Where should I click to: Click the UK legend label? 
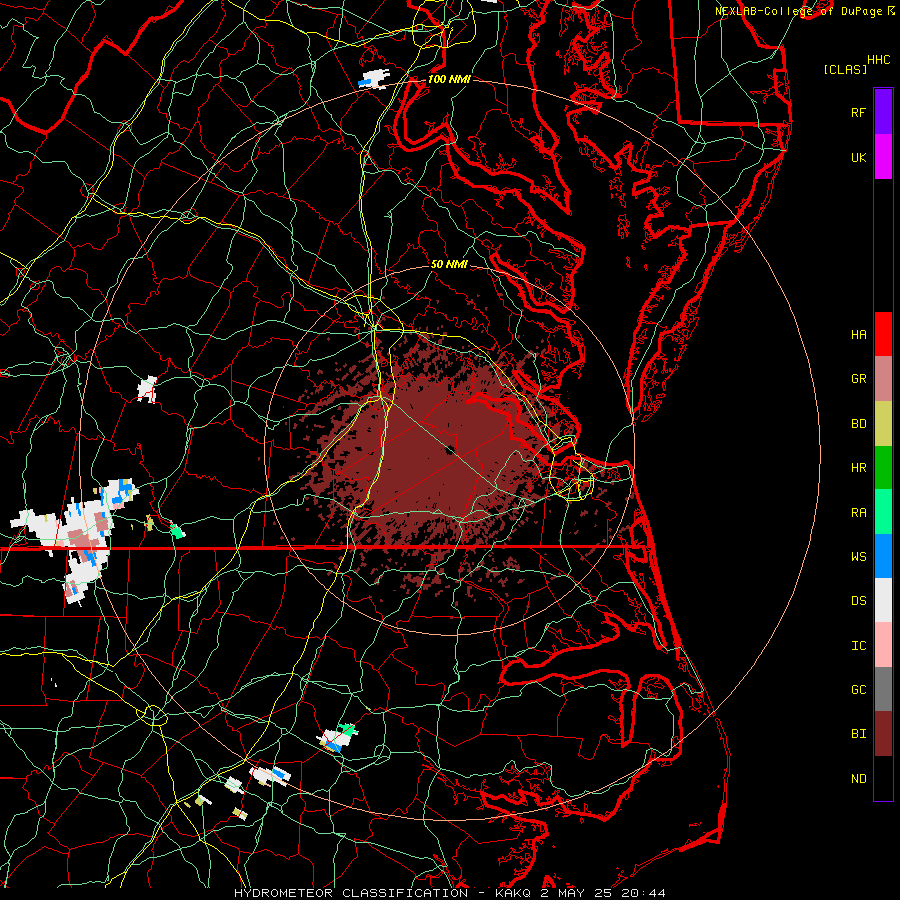[858, 157]
